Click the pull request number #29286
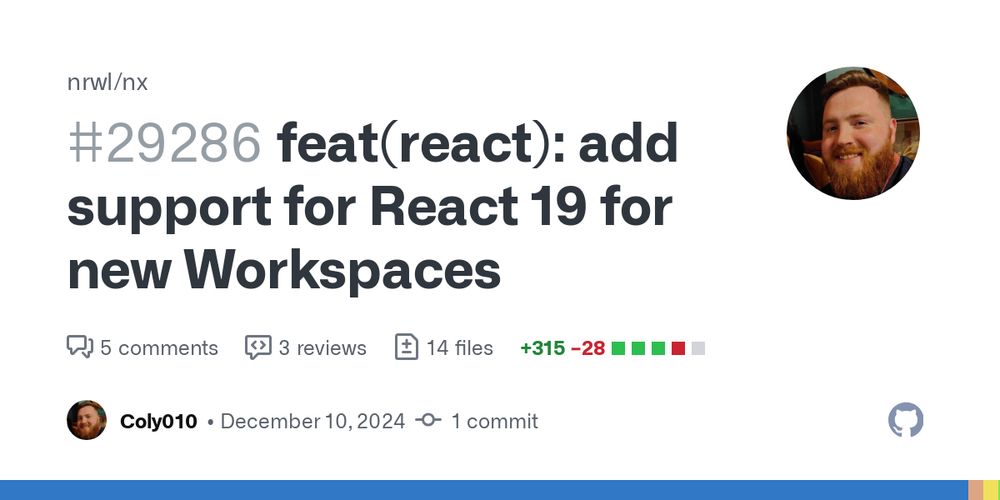Image resolution: width=1000 pixels, height=500 pixels. [x=165, y=143]
